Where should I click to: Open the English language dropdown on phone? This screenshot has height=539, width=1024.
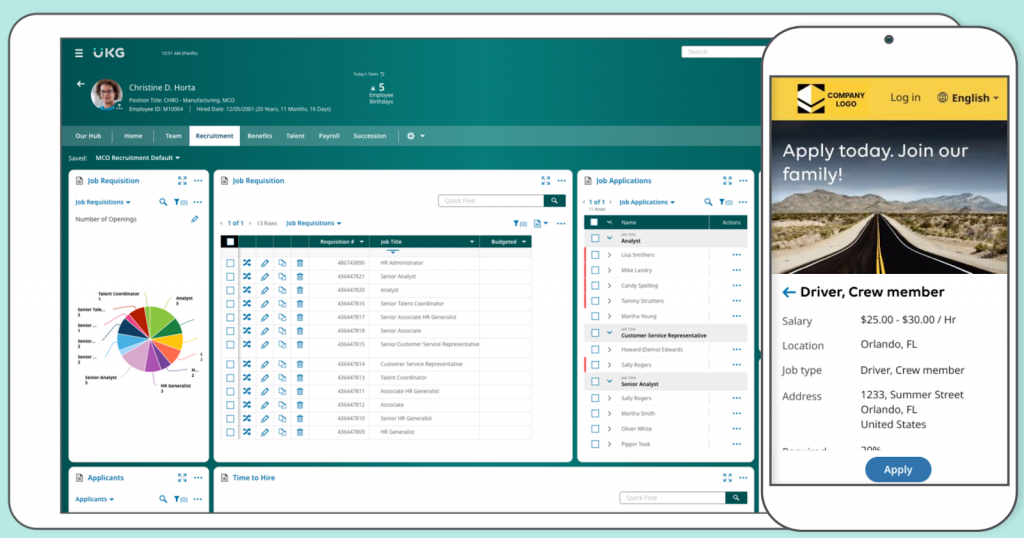(x=968, y=98)
